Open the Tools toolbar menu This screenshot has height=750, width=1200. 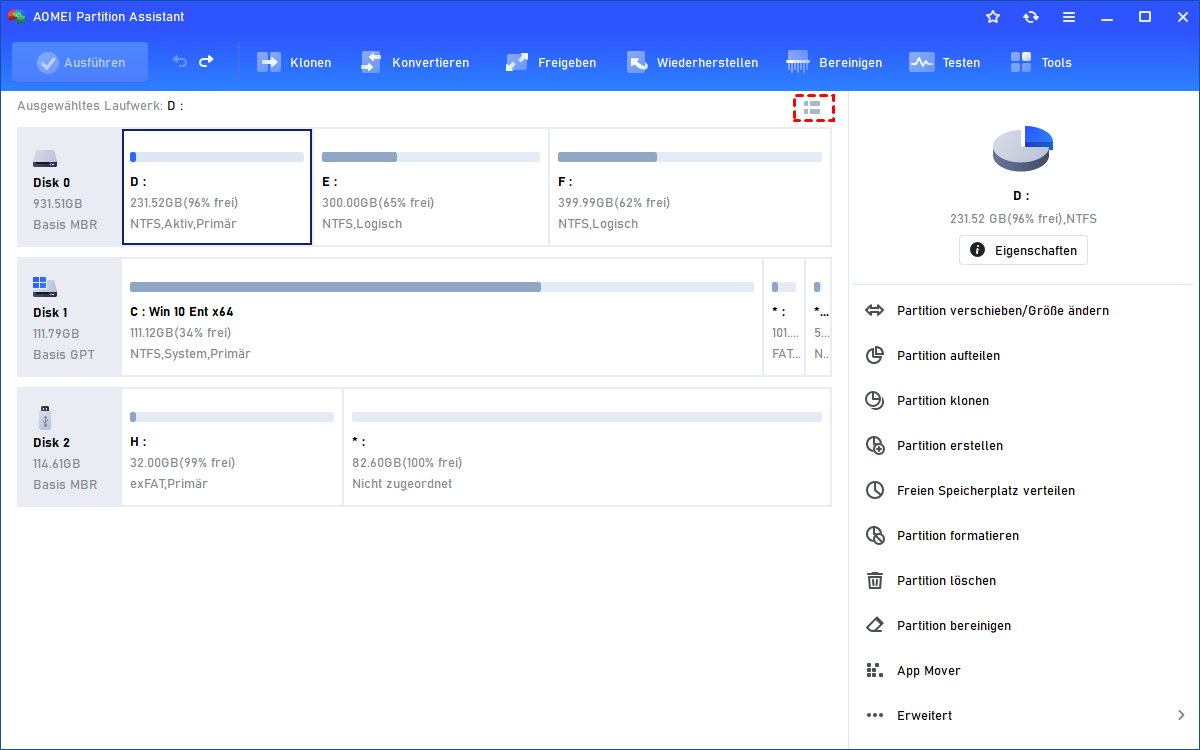[x=1040, y=62]
